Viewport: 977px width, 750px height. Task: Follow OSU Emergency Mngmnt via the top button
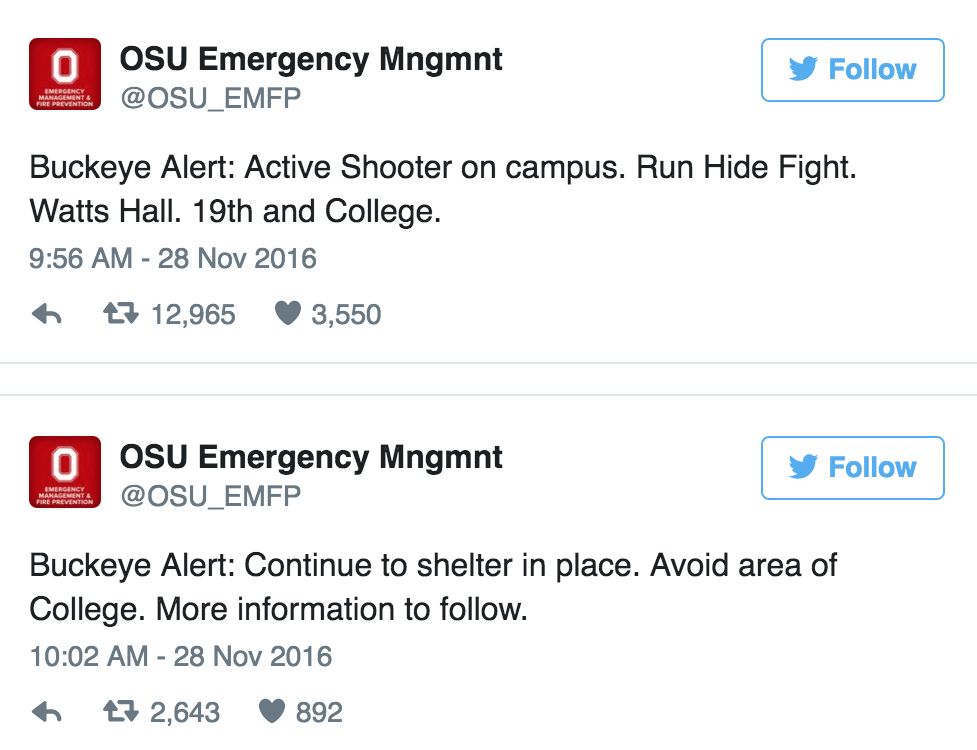click(x=853, y=69)
